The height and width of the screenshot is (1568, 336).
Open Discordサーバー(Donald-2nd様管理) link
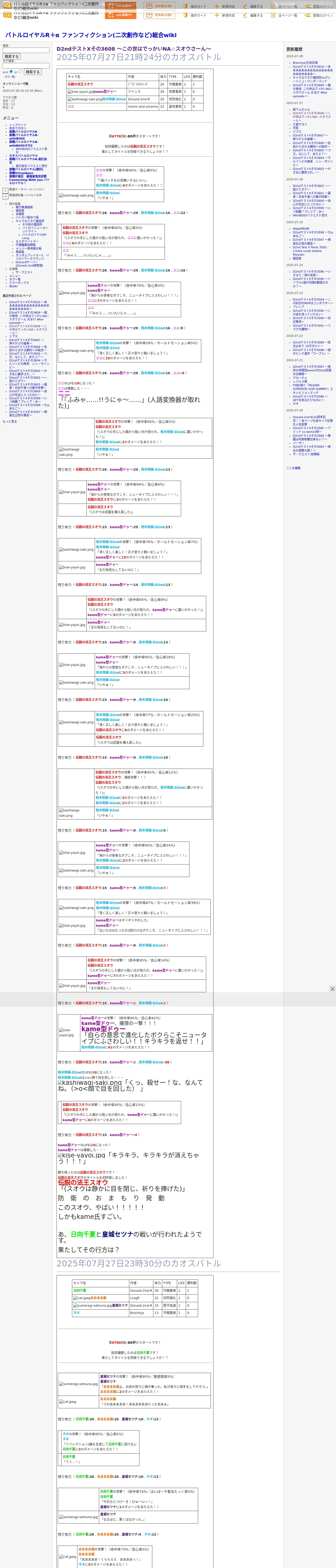29,264
